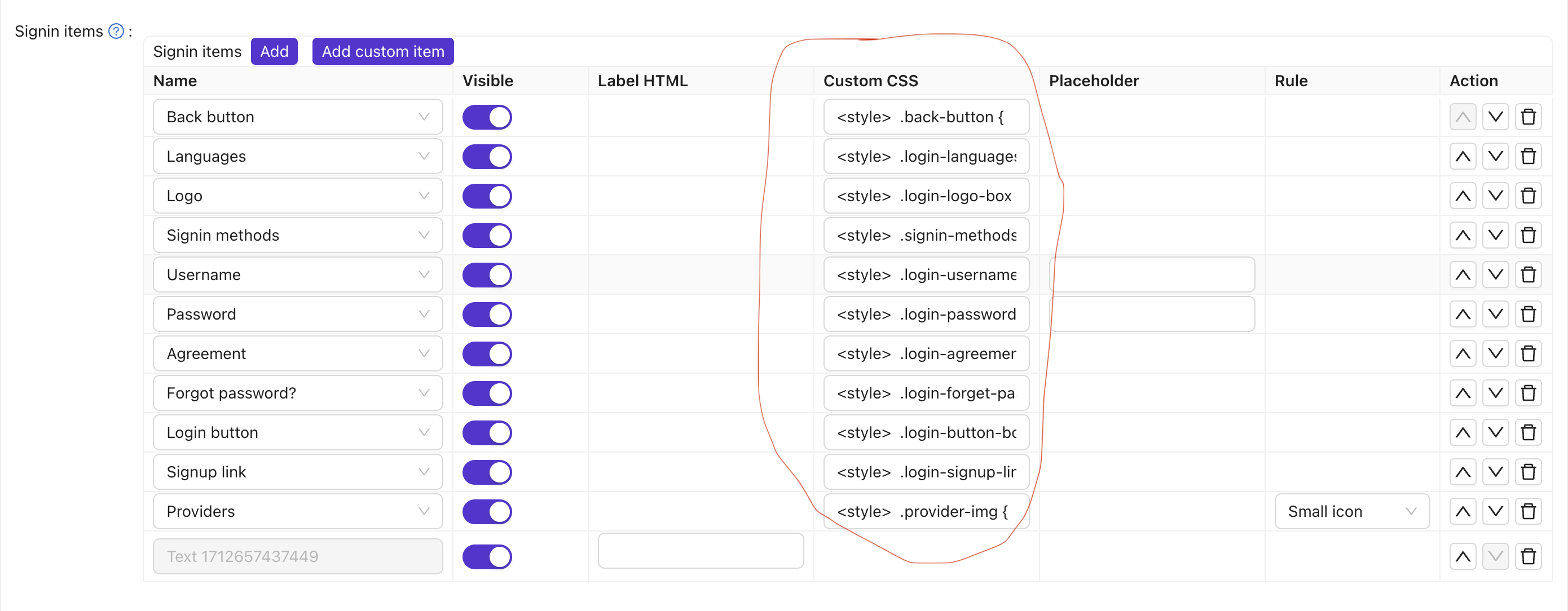Screen dimensions: 1568x611
Task: Open the Back button name dropdown
Action: click(298, 117)
